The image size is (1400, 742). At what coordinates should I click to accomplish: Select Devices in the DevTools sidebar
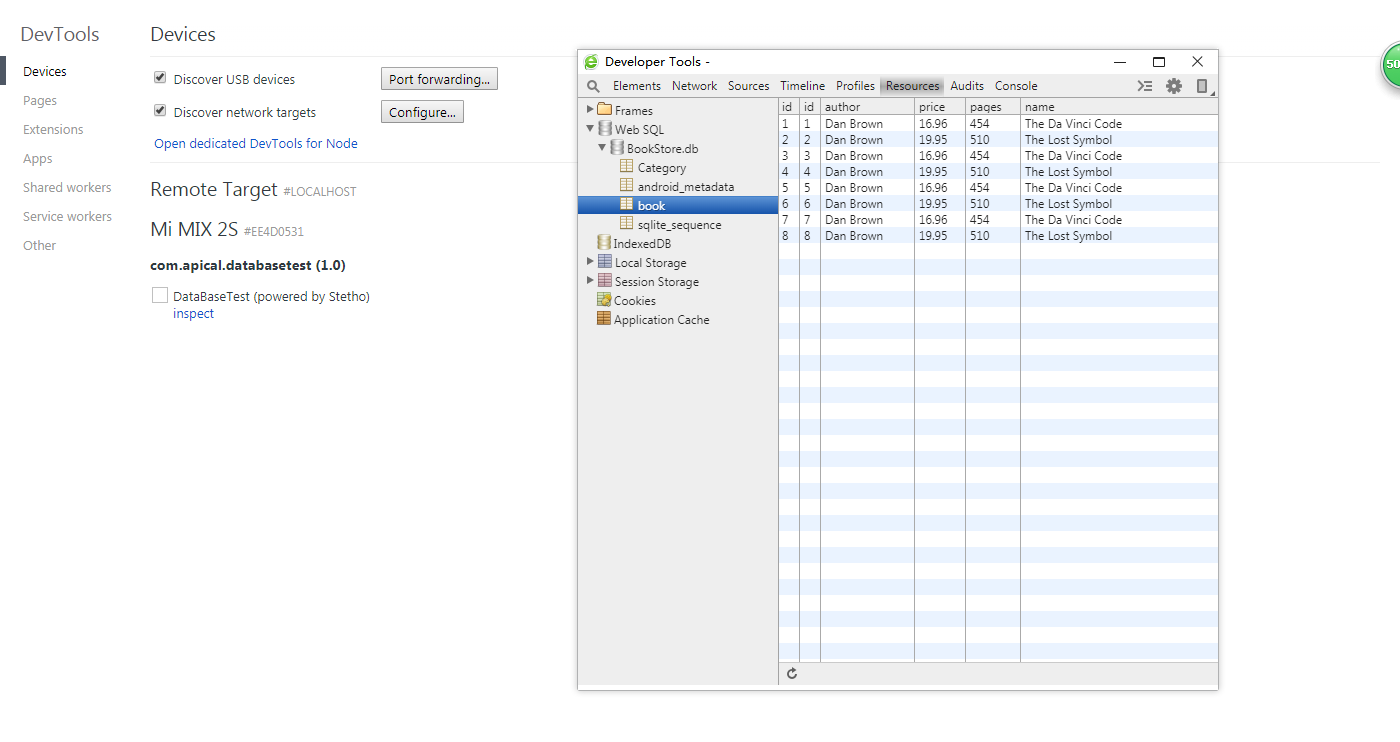coord(45,72)
